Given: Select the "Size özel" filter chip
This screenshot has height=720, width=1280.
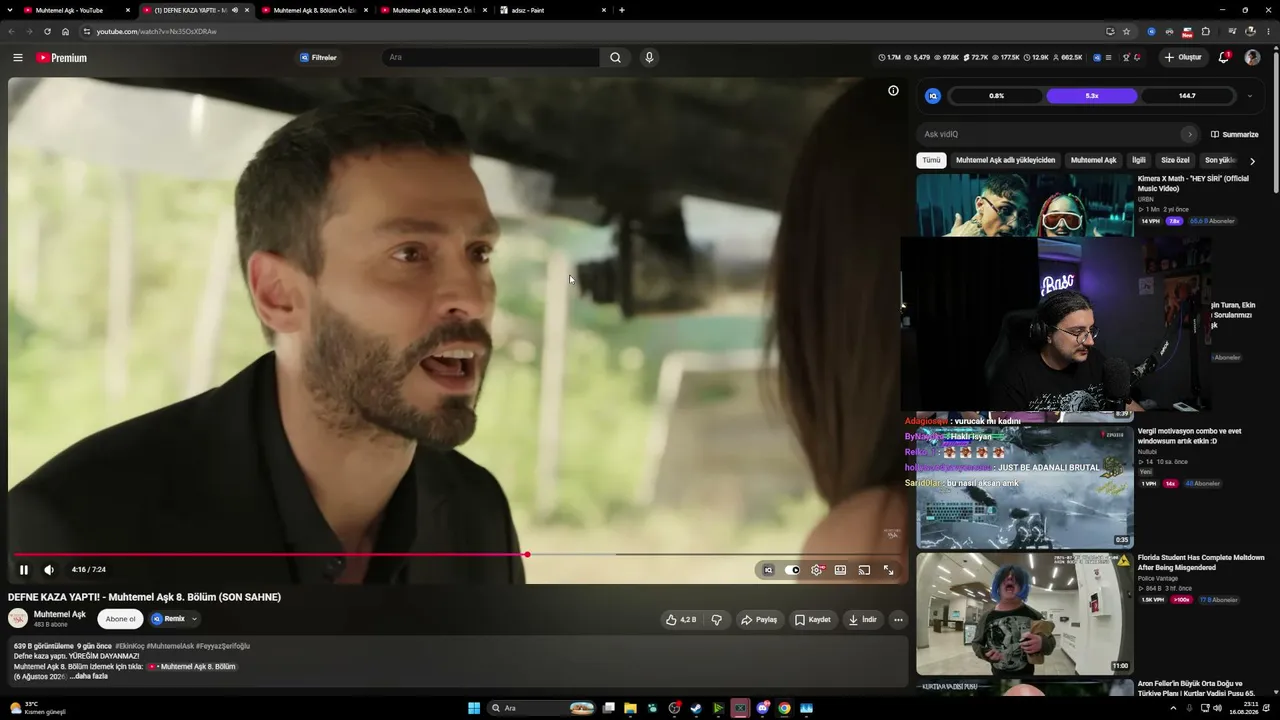Looking at the screenshot, I should (1175, 160).
